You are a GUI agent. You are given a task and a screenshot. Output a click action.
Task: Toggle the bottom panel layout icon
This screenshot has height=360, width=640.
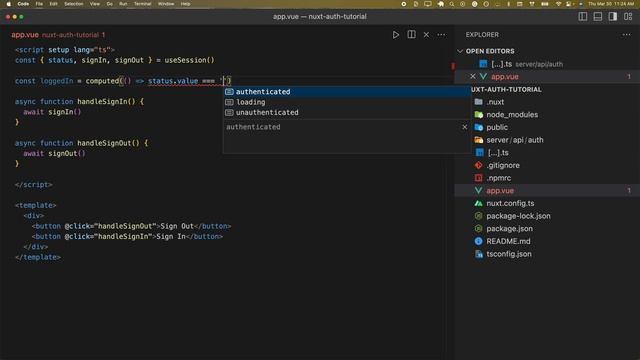pos(598,16)
